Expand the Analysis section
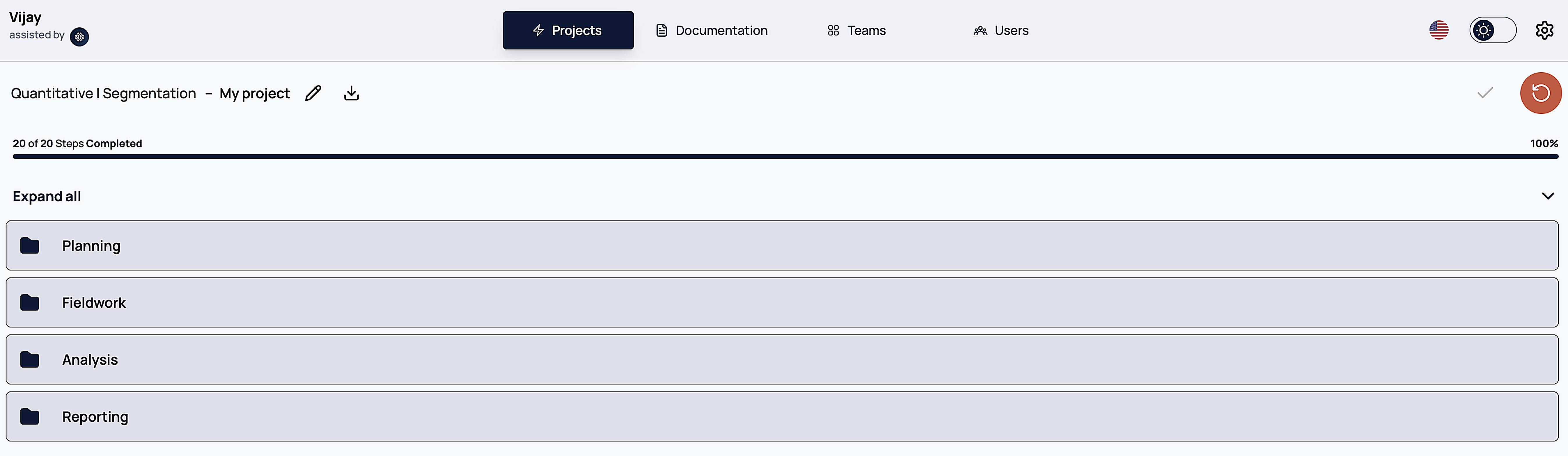This screenshot has width=1568, height=456. click(x=782, y=359)
